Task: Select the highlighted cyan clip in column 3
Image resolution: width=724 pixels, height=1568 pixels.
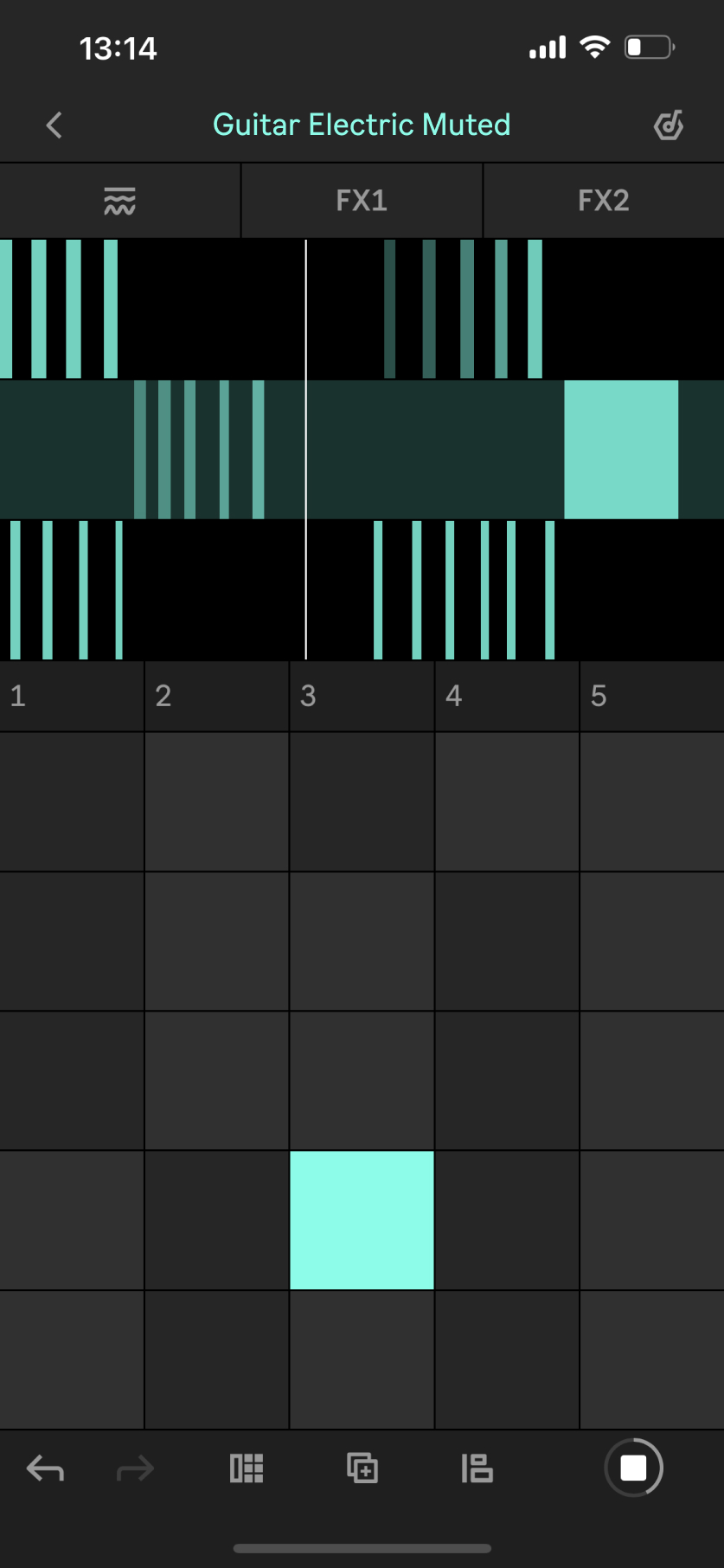Action: tap(362, 1220)
